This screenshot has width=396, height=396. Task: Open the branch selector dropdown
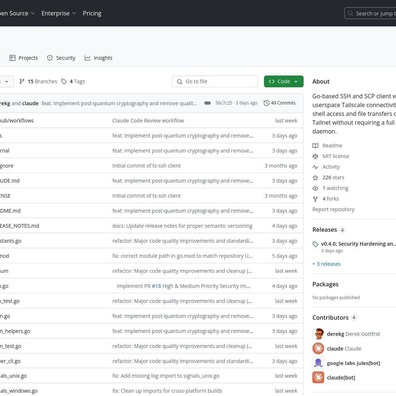point(6,81)
